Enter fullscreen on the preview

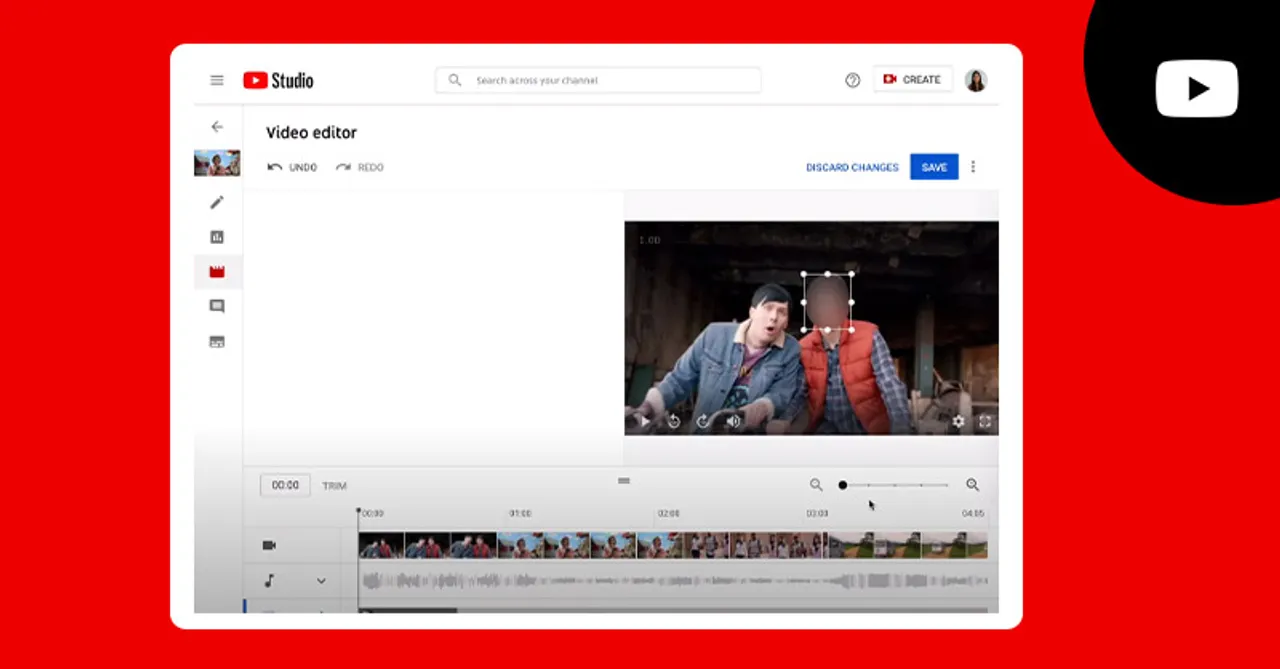[x=985, y=421]
